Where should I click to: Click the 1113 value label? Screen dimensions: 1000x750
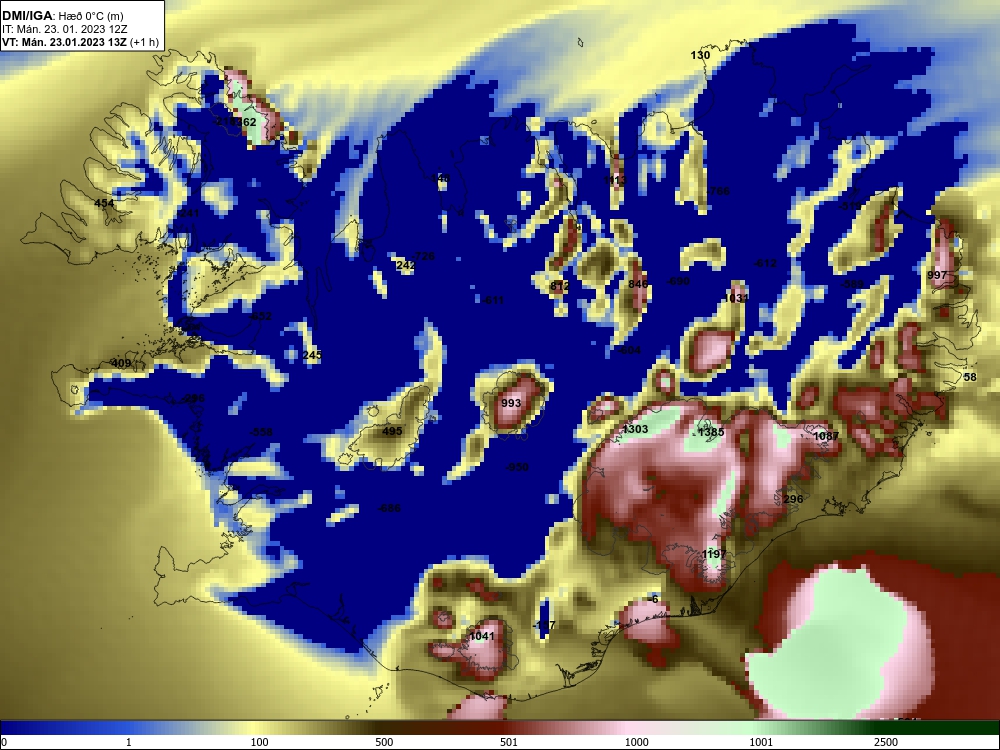(x=615, y=180)
